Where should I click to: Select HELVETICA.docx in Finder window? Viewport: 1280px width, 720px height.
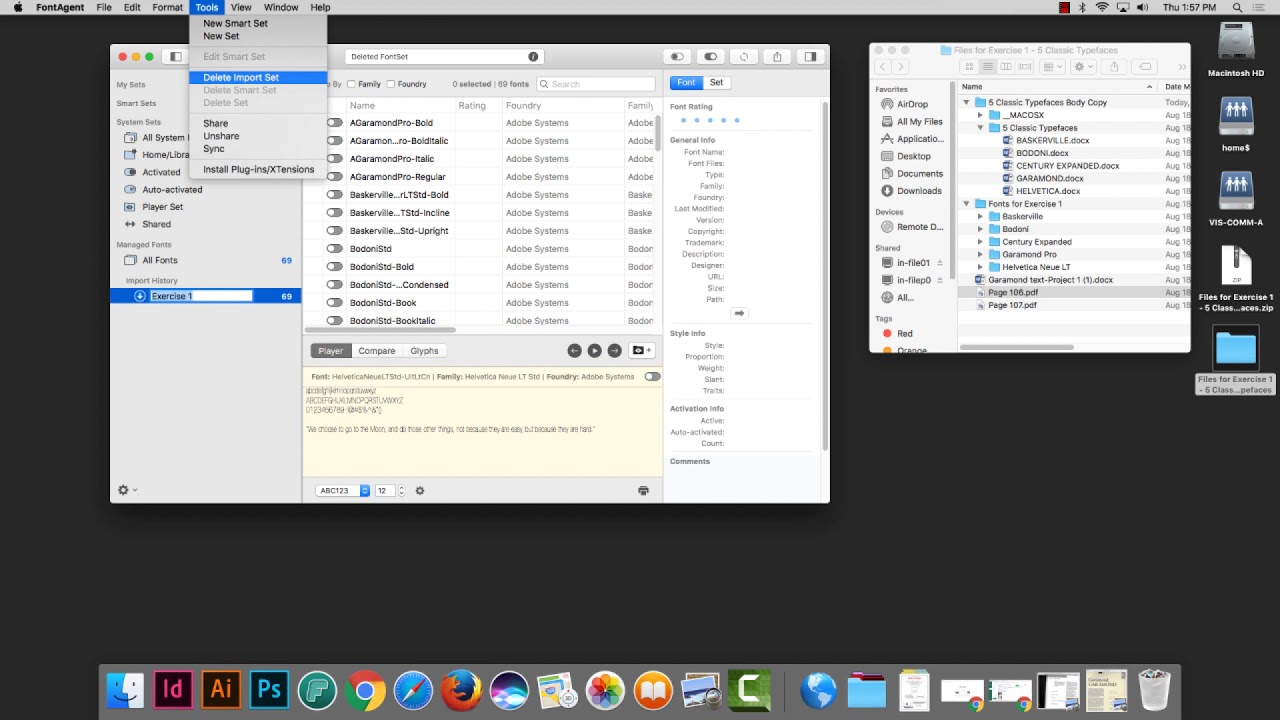[1047, 191]
